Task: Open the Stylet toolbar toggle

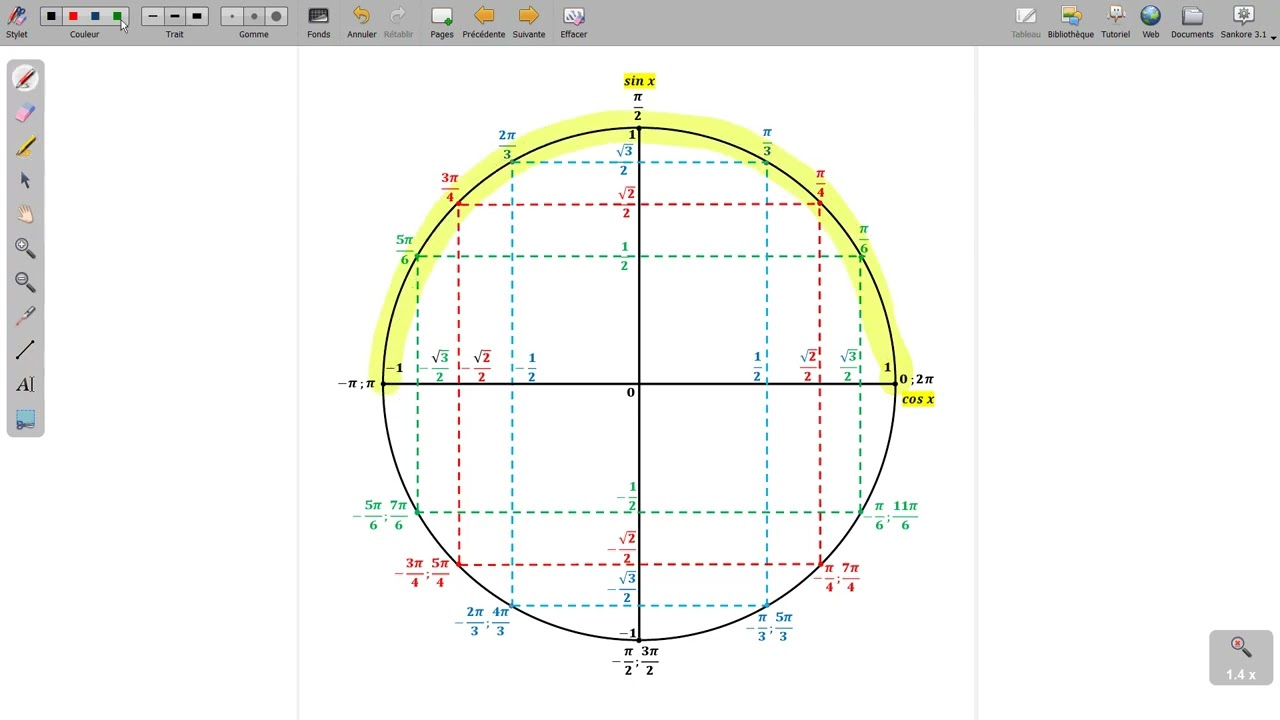Action: coord(17,22)
